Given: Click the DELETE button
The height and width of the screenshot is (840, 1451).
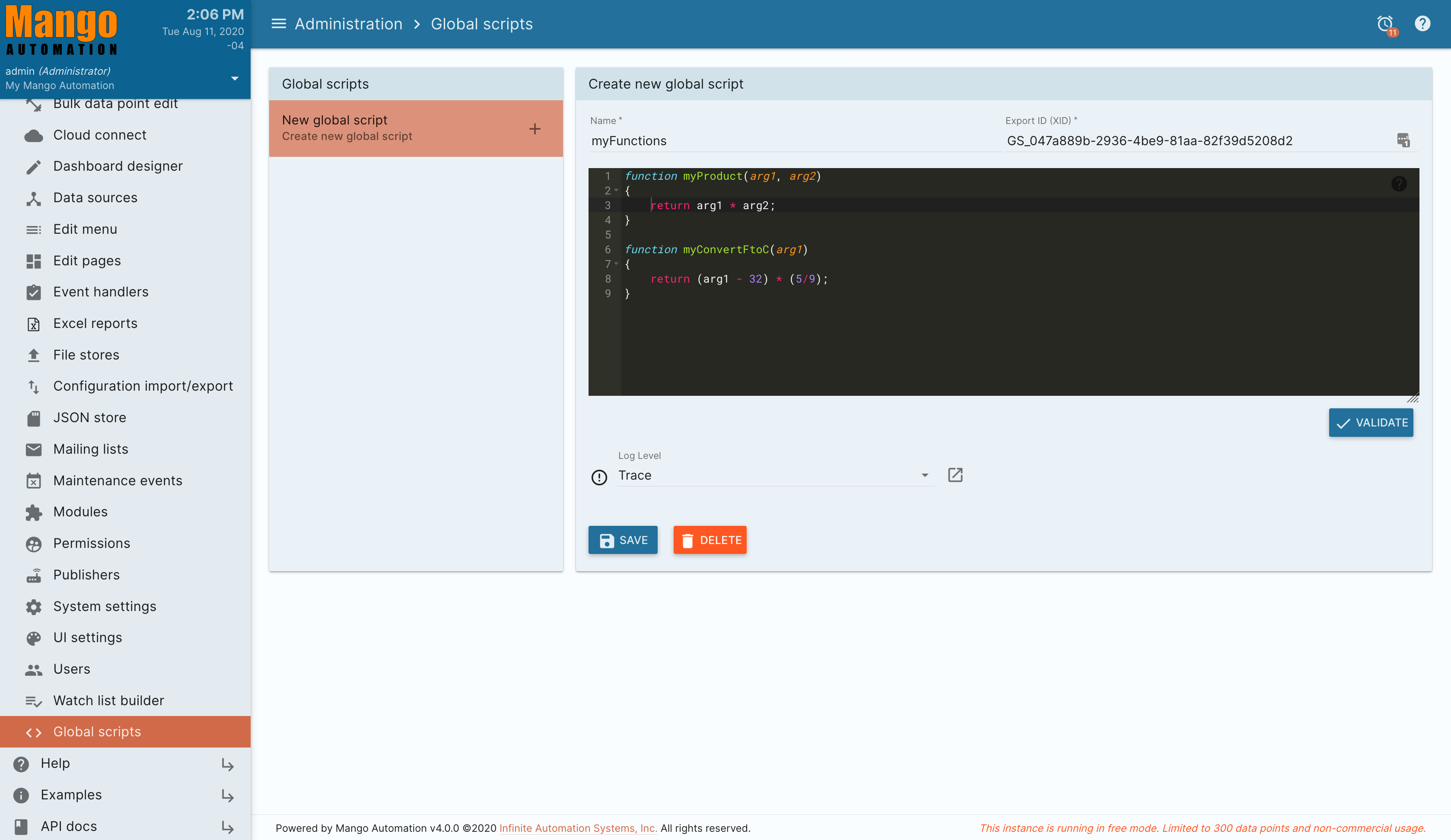Looking at the screenshot, I should (x=710, y=540).
